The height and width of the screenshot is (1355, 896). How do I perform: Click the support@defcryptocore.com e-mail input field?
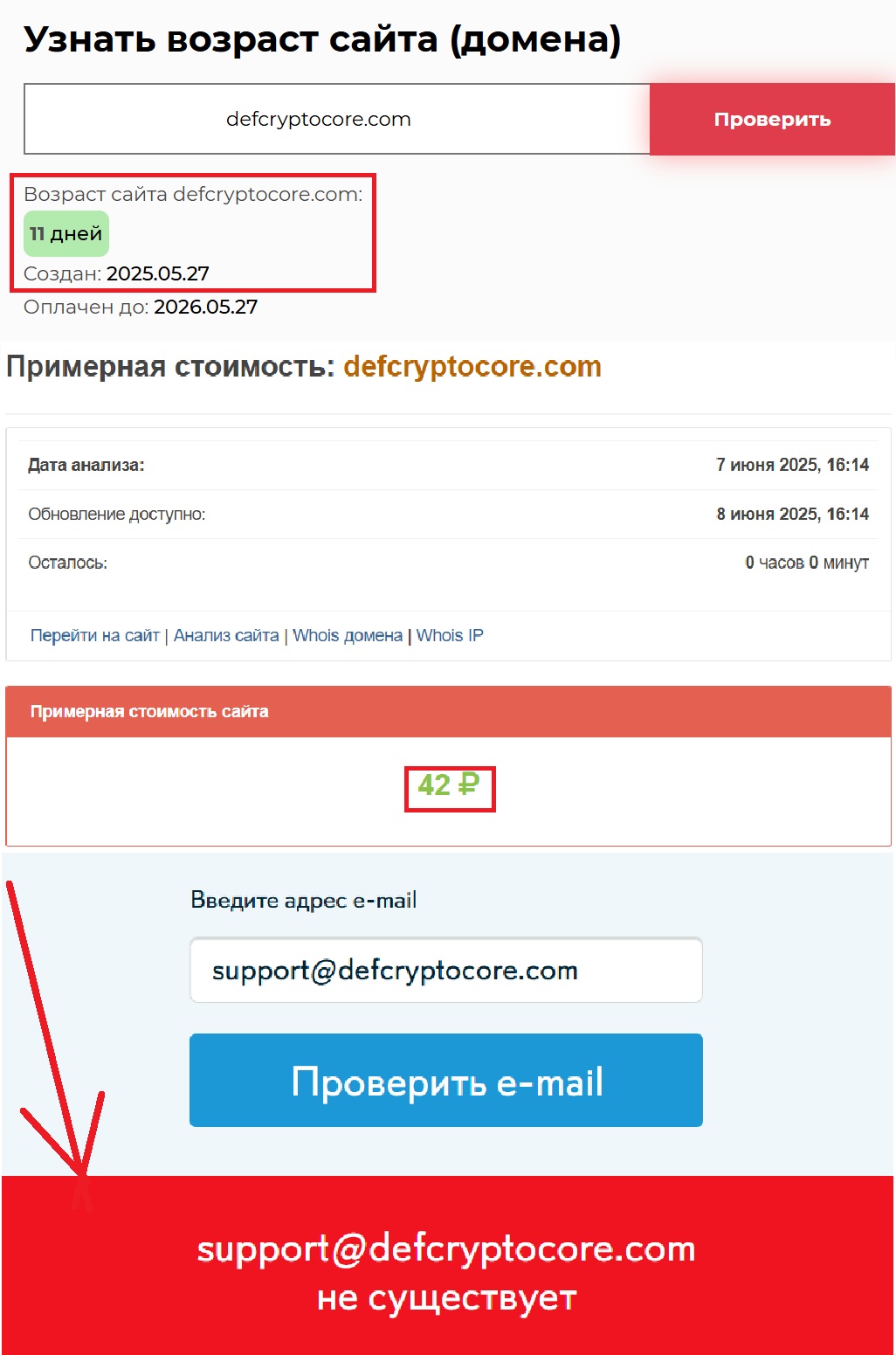pos(446,971)
